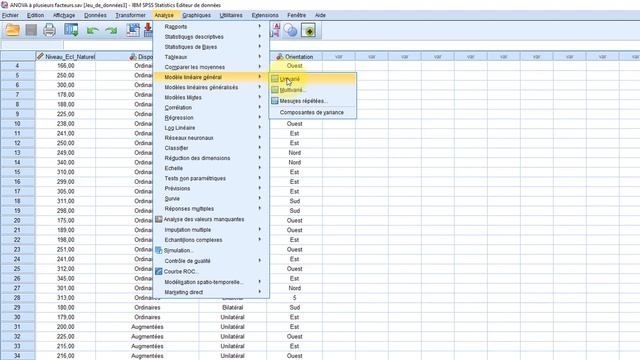Image resolution: width=640 pixels, height=360 pixels.
Task: Close the open Analyse menu
Action: 164,15
